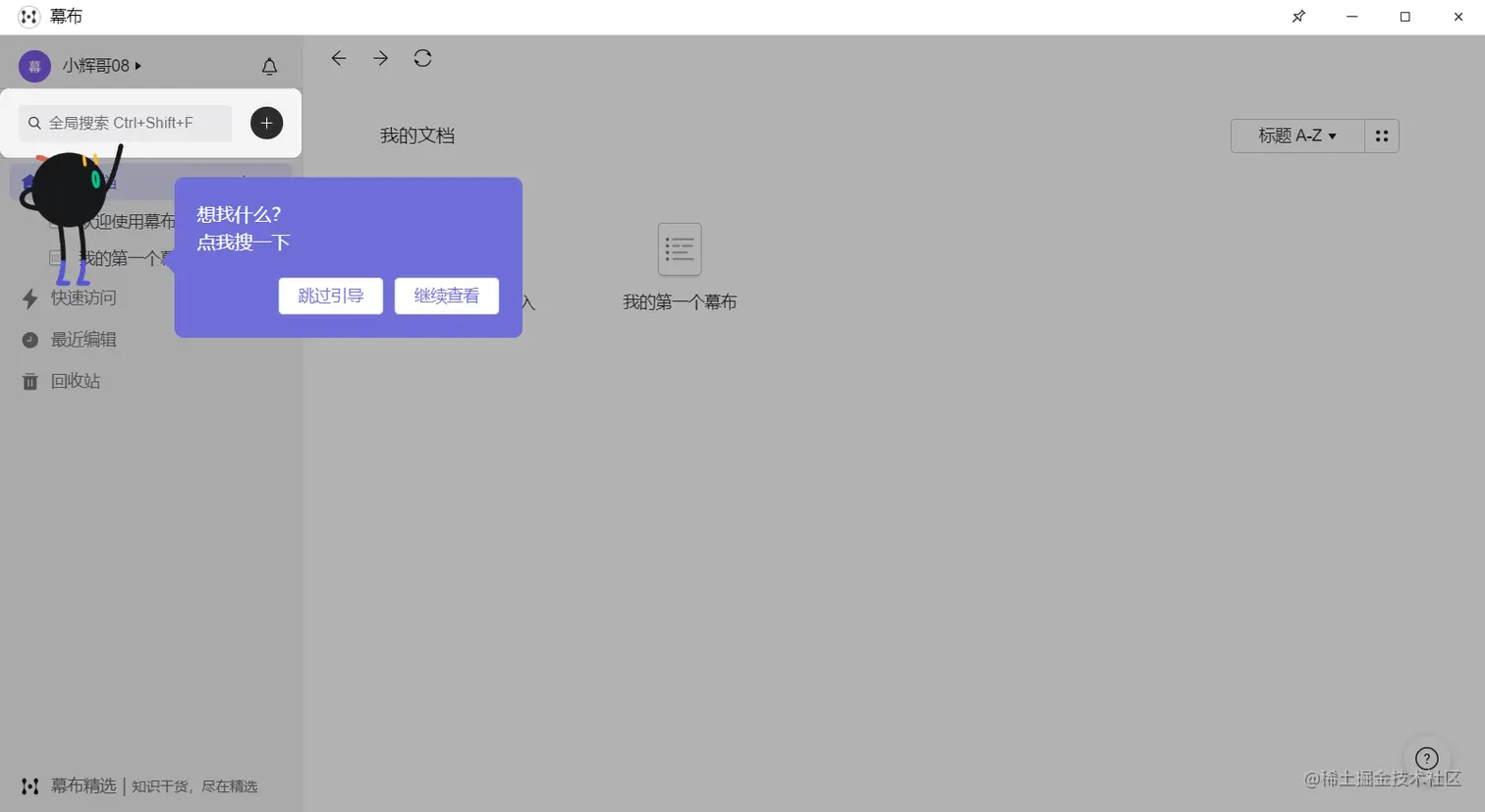Image resolution: width=1485 pixels, height=812 pixels.
Task: Expand the 小辉哥08 account menu
Action: click(98, 66)
